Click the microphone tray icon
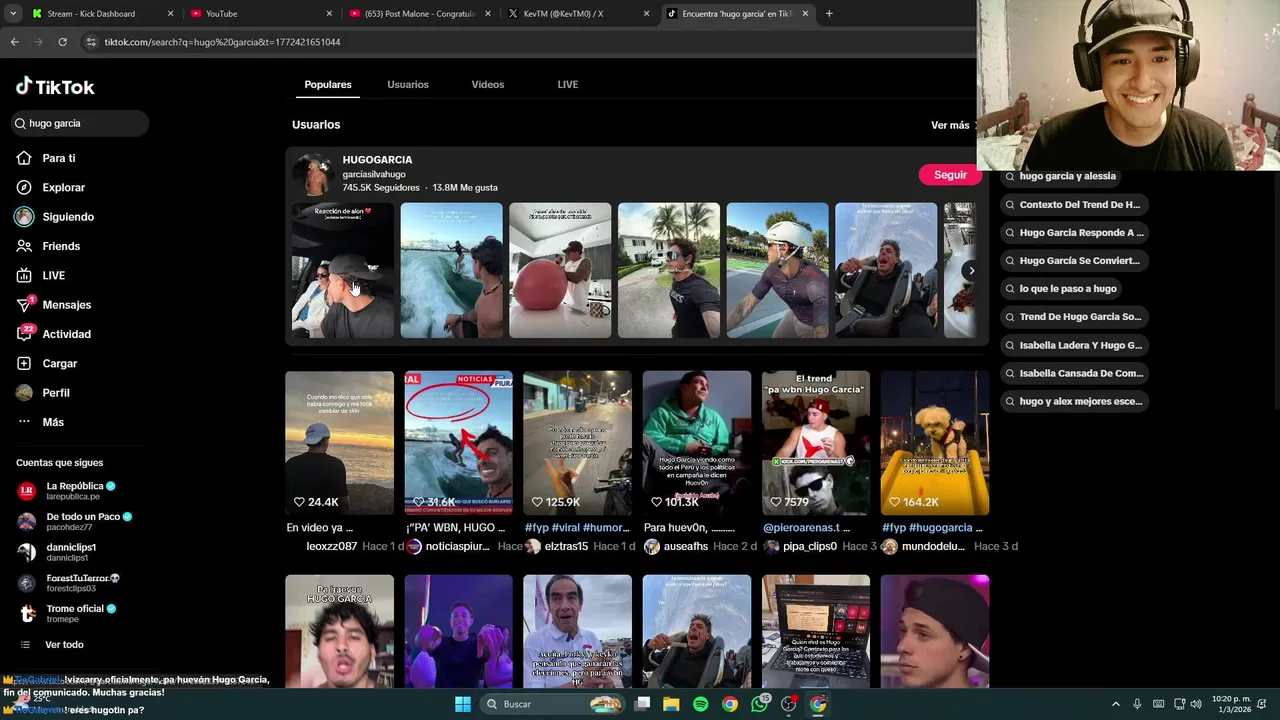 (x=1137, y=704)
